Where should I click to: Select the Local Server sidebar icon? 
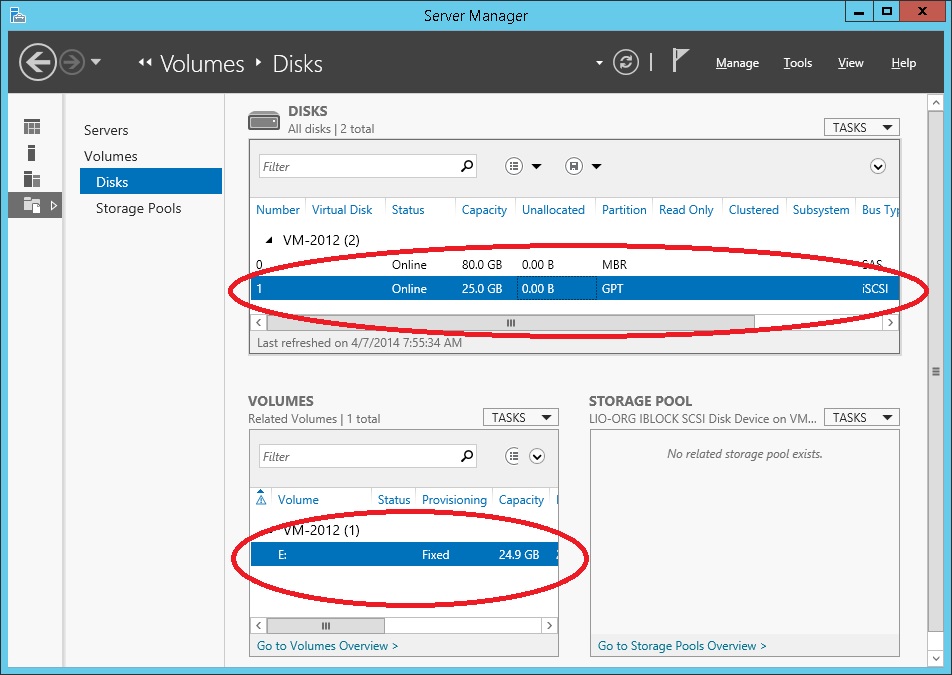click(x=32, y=153)
